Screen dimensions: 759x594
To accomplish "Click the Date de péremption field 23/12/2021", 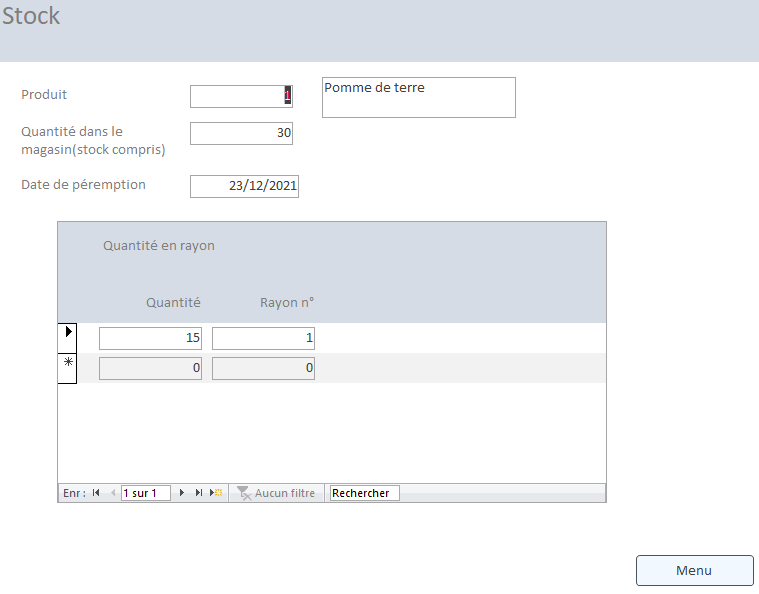I will pyautogui.click(x=244, y=186).
